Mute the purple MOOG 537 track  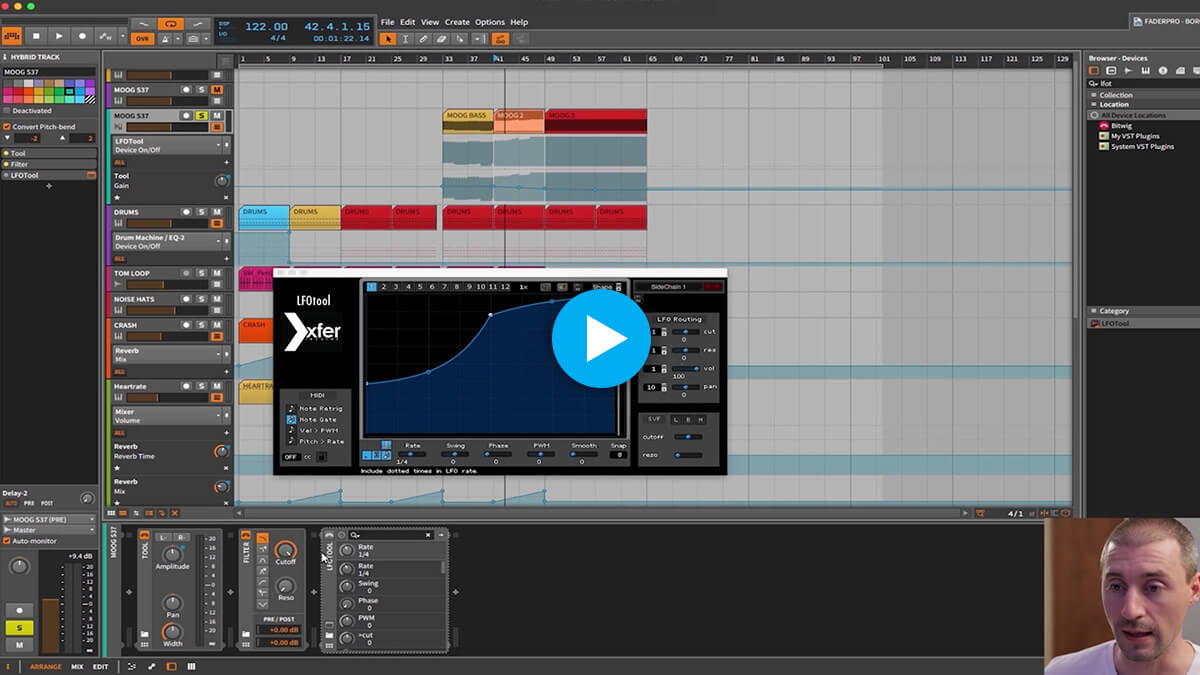click(x=217, y=90)
